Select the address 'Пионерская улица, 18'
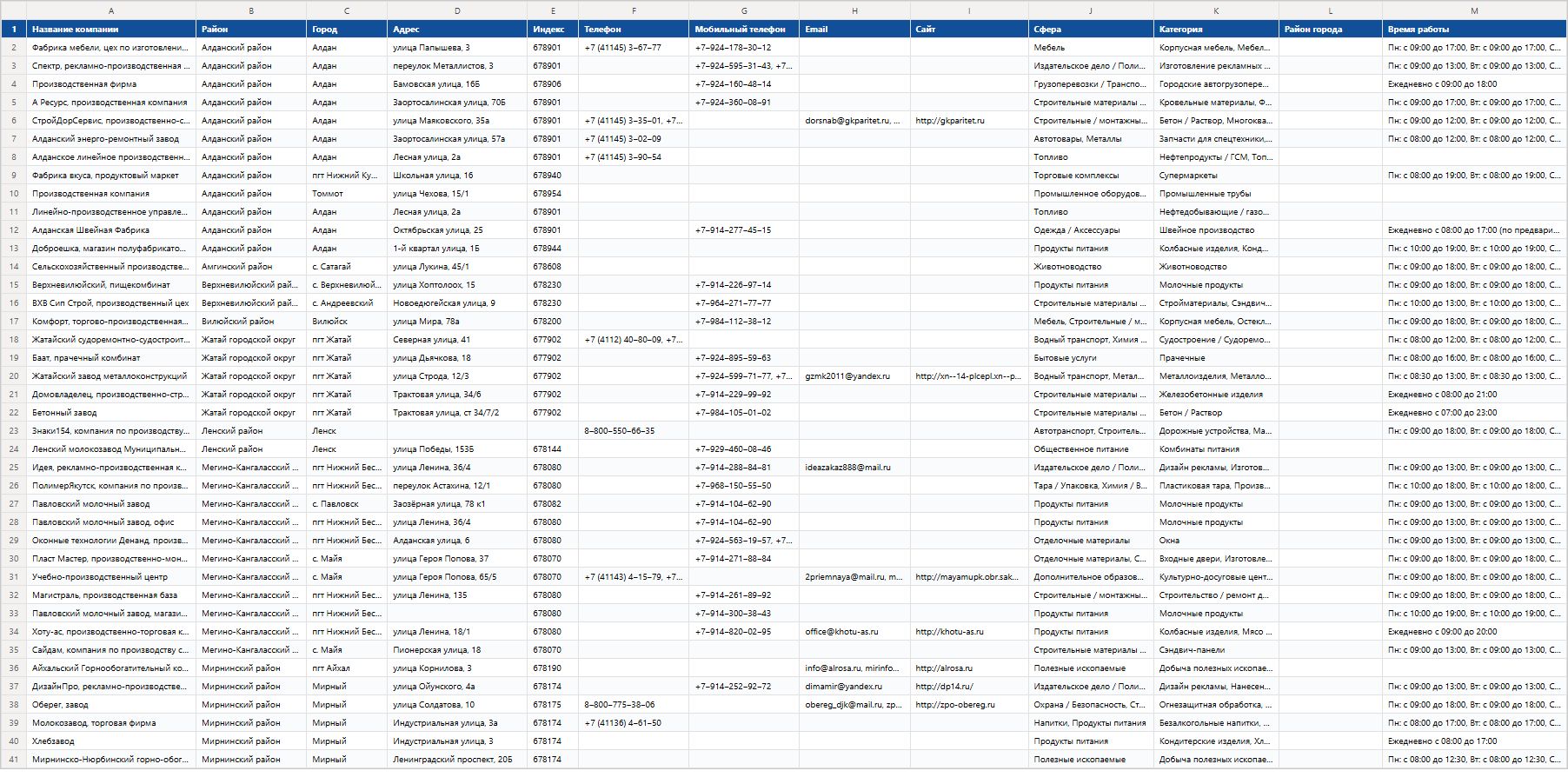This screenshot has width=1568, height=784. click(x=457, y=650)
